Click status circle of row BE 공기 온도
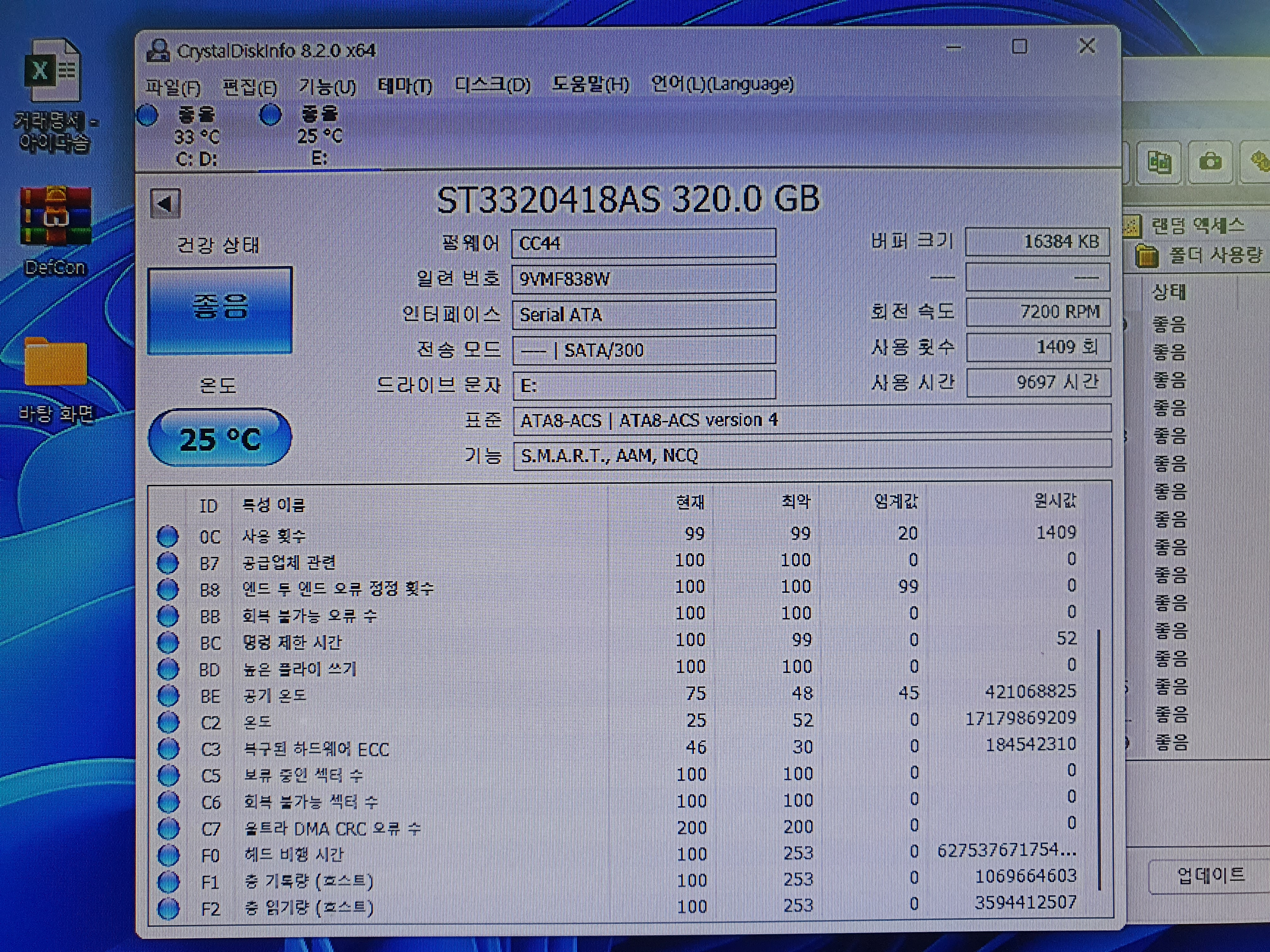Screen dimensions: 1270x952 click(168, 696)
